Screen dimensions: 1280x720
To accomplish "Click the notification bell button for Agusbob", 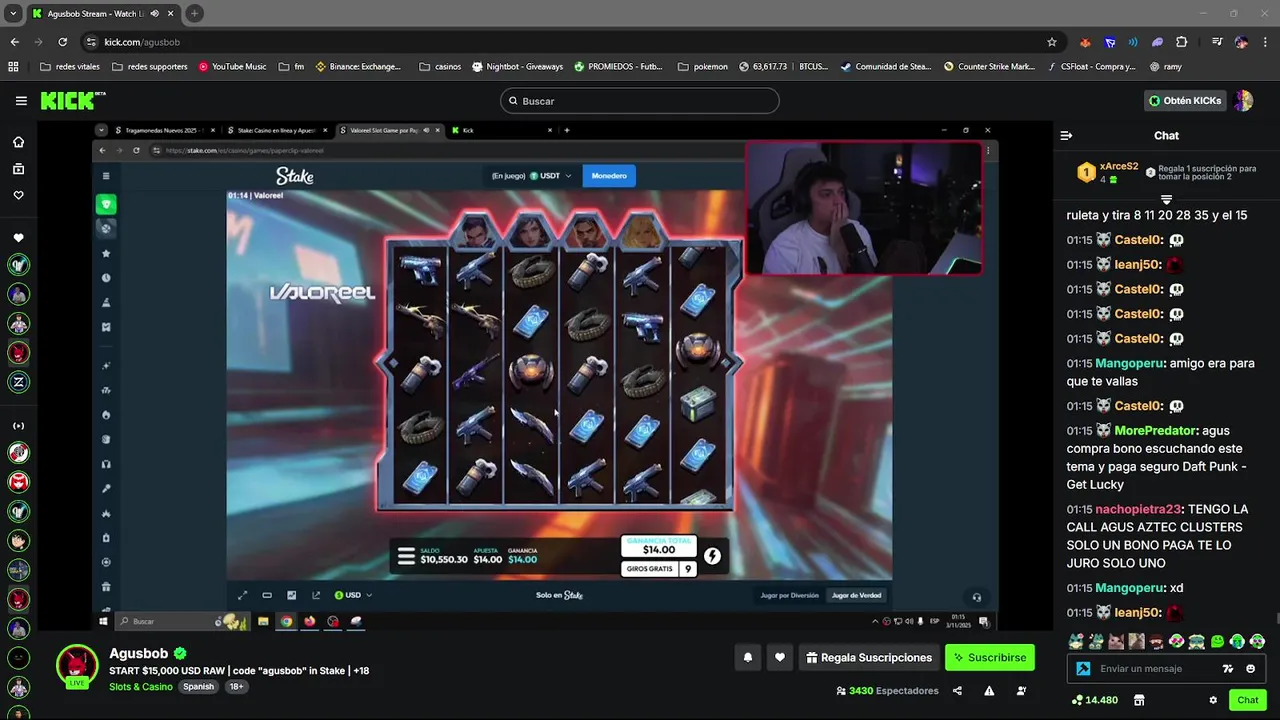I will (x=748, y=657).
